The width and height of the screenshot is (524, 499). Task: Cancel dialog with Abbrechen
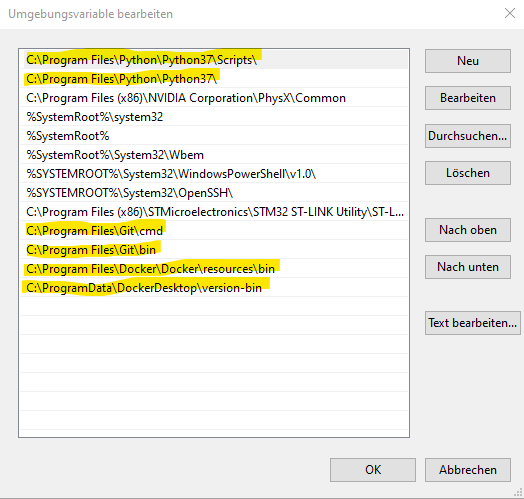(468, 470)
